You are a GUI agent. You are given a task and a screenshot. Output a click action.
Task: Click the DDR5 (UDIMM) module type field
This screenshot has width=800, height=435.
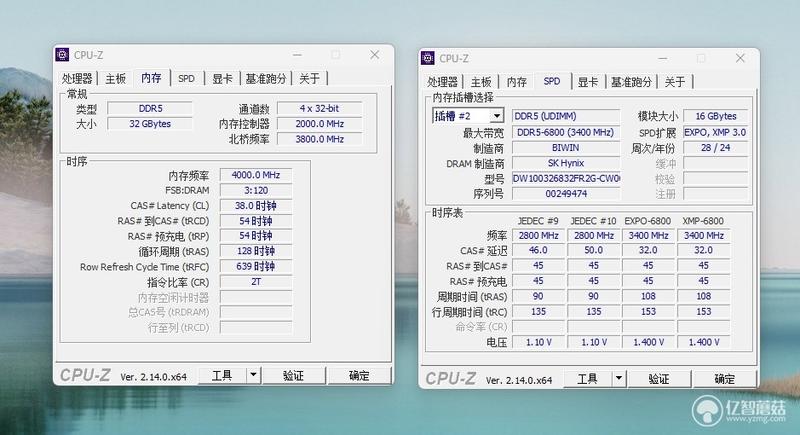566,116
